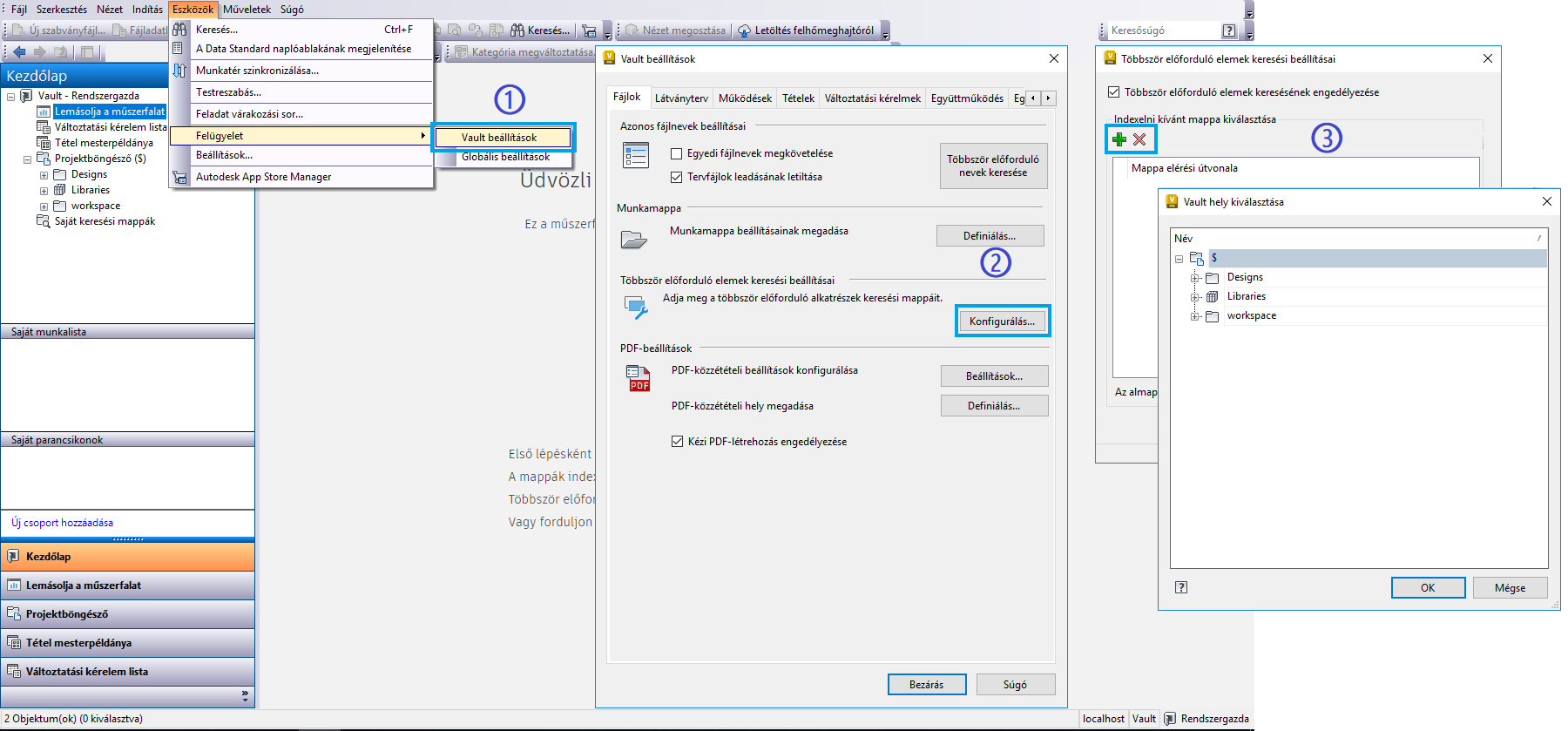Click the Libraries icon in the navigation tree
The image size is (1568, 731).
(x=60, y=190)
